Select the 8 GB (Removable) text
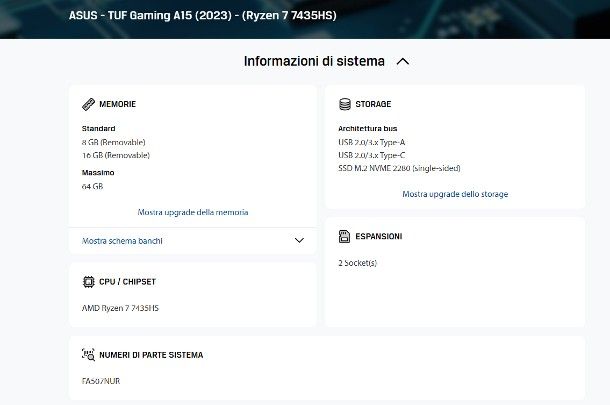This screenshot has height=405, width=610. [114, 142]
